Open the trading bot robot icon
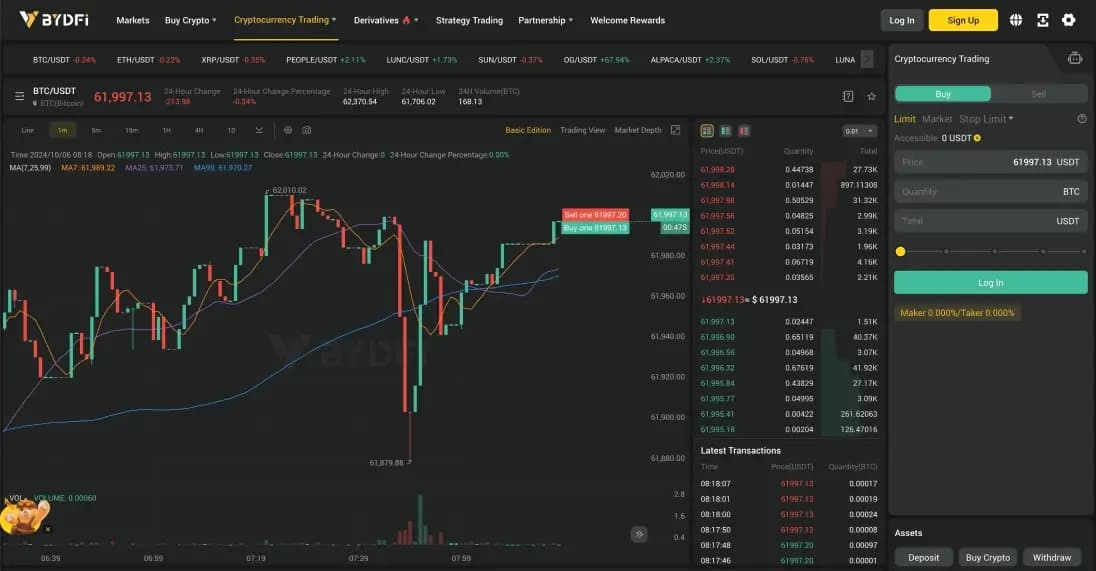This screenshot has width=1096, height=571. [1074, 59]
